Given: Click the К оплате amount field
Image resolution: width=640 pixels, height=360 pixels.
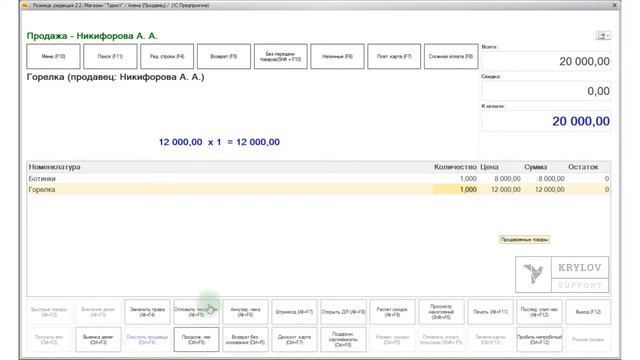Looking at the screenshot, I should coord(546,121).
